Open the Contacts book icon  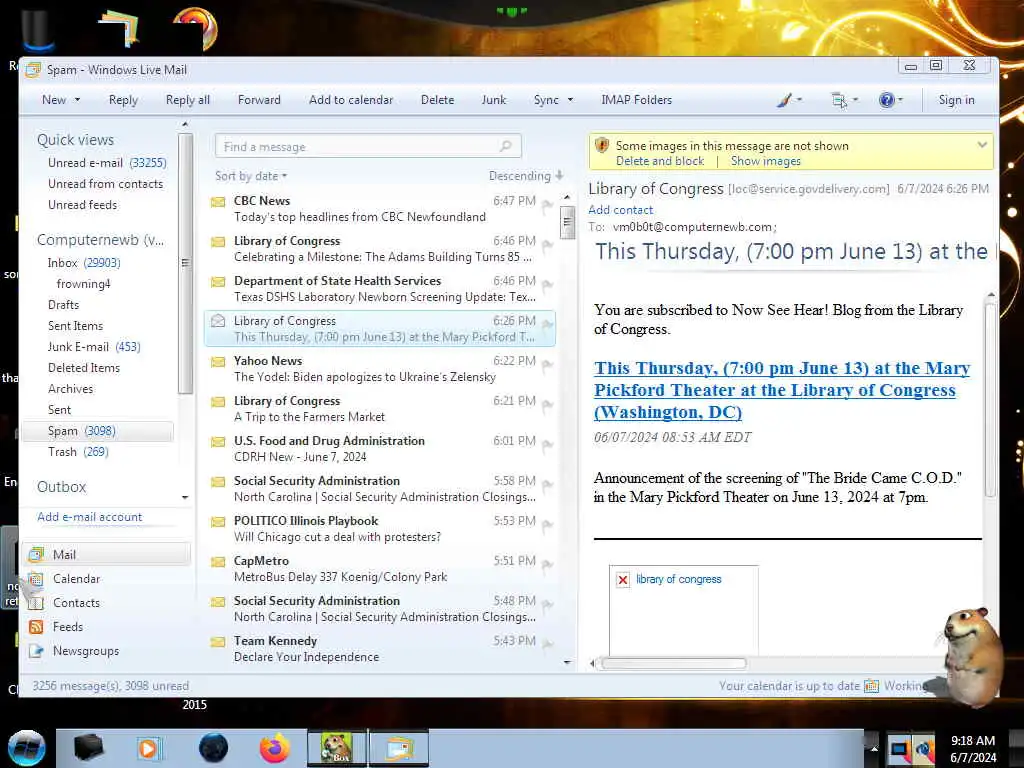point(37,603)
